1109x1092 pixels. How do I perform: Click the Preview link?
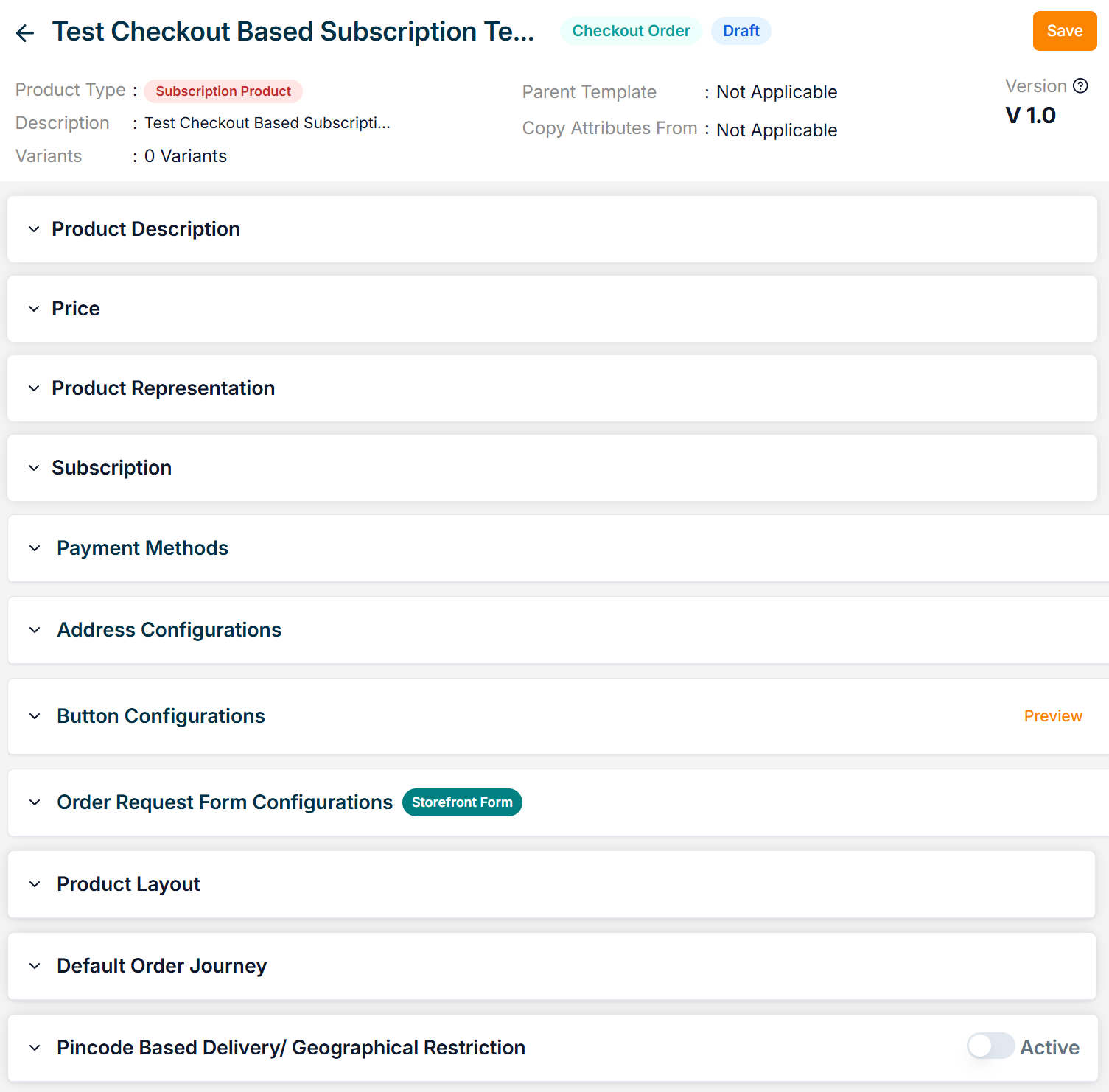pyautogui.click(x=1052, y=716)
